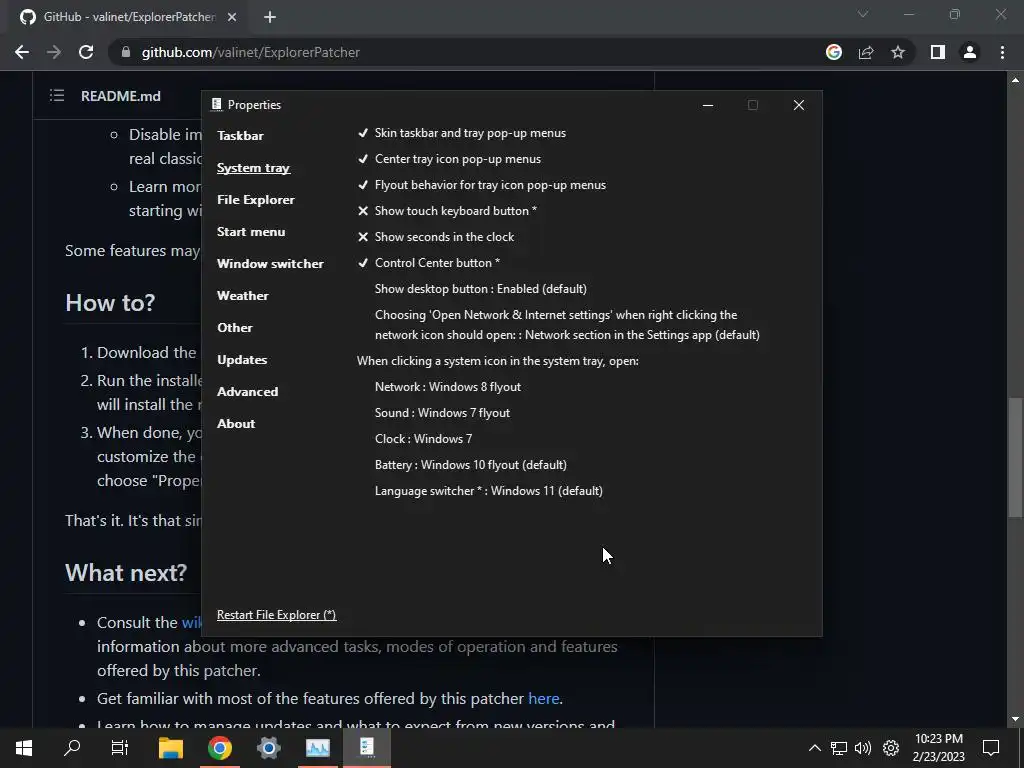Screen dimensions: 1024x768
Task: Open Task View on taskbar
Action: click(x=120, y=748)
